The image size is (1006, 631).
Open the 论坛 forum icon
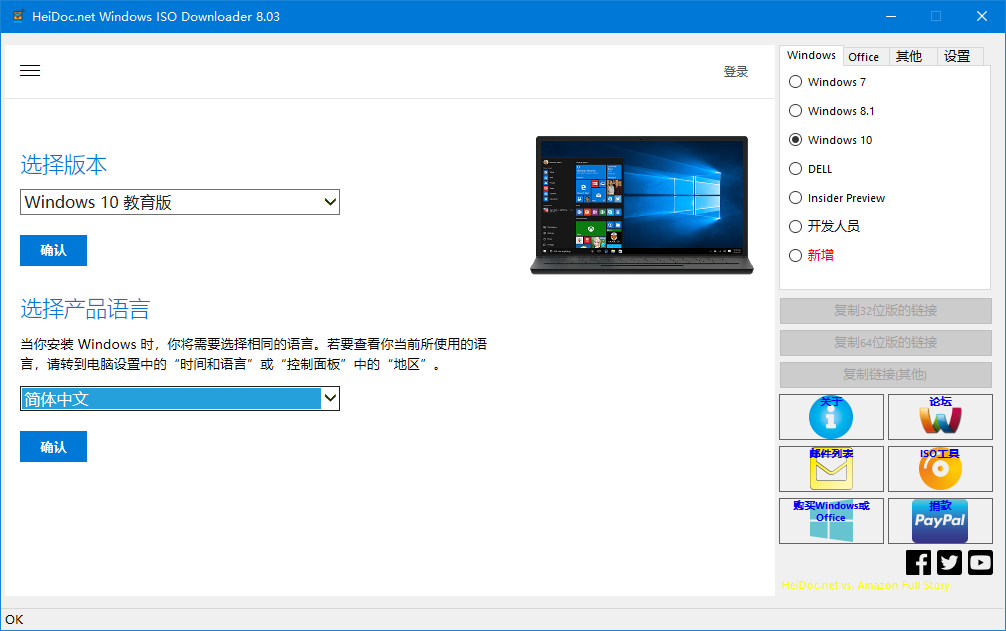tap(940, 417)
